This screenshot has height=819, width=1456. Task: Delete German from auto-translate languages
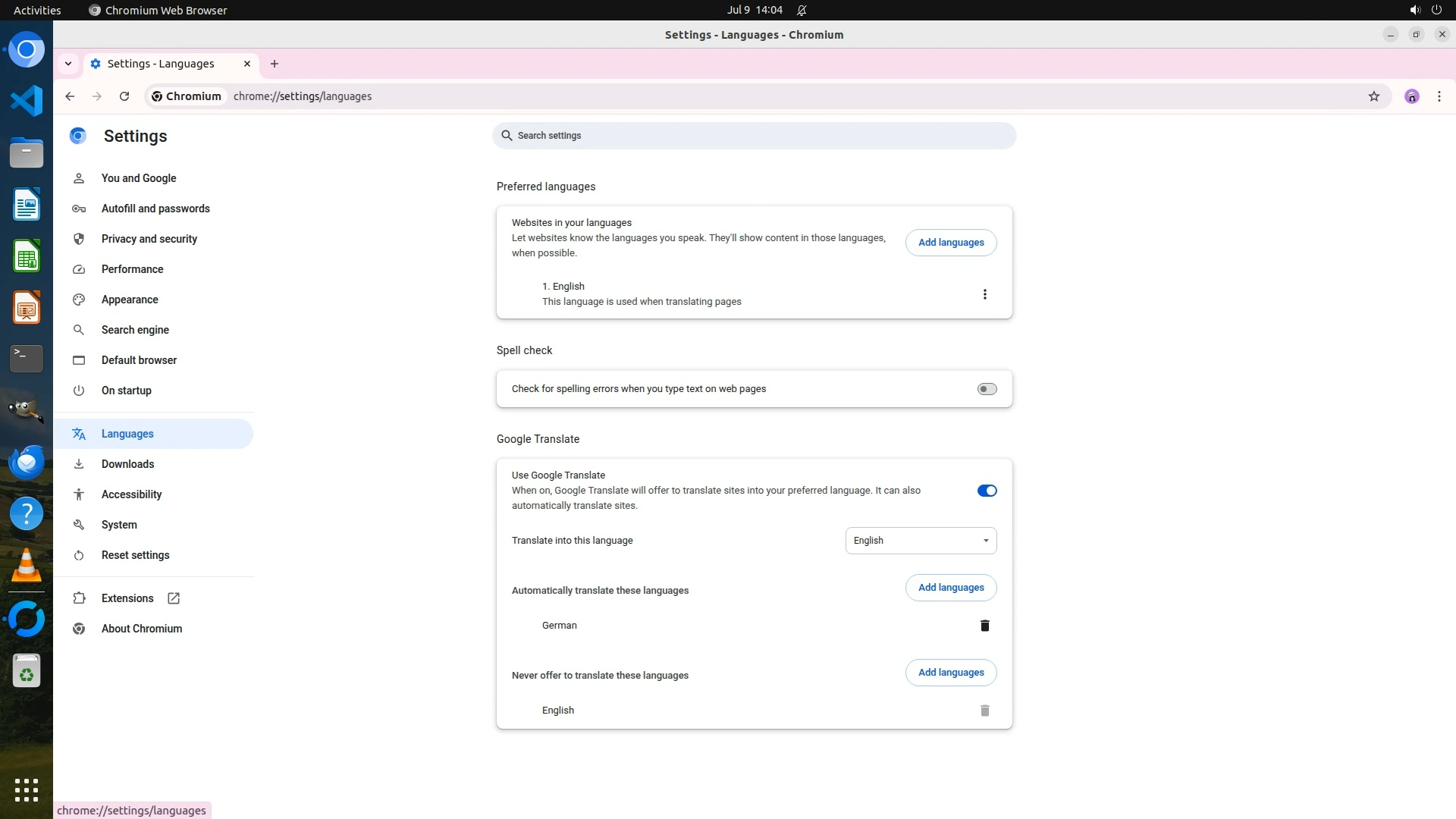point(984,626)
